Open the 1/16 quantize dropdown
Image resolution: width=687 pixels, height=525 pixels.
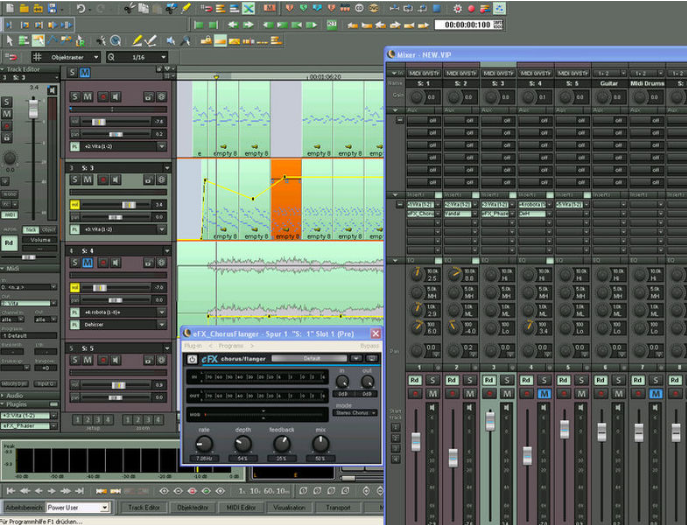point(163,57)
